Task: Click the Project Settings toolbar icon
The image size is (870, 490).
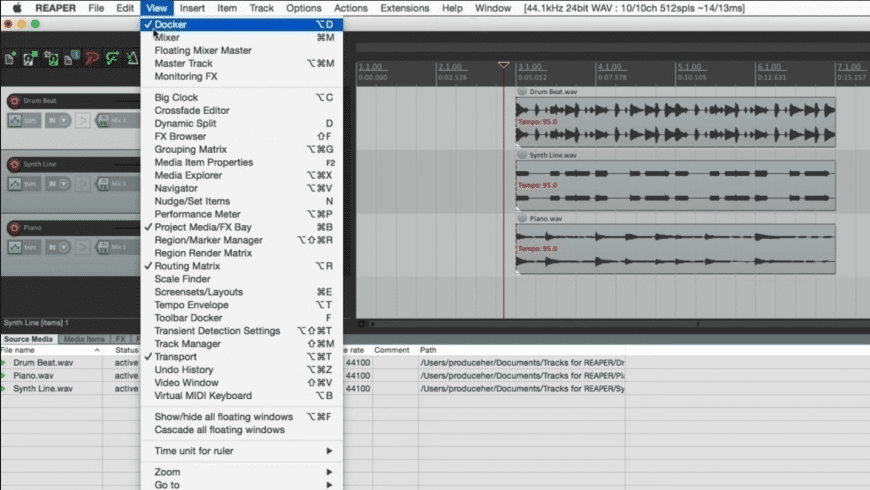Action: coord(72,58)
